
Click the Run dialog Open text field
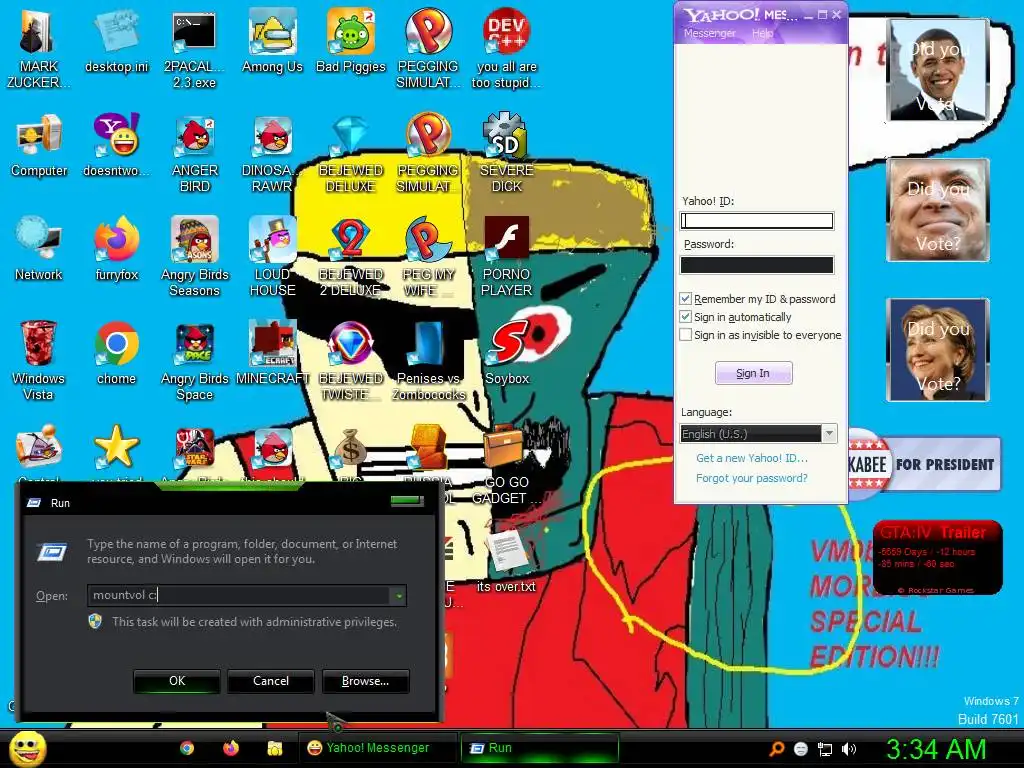239,595
